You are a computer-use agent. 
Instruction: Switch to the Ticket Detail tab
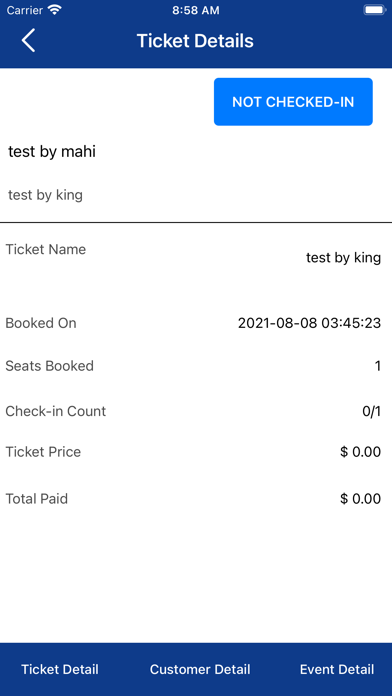pyautogui.click(x=60, y=669)
